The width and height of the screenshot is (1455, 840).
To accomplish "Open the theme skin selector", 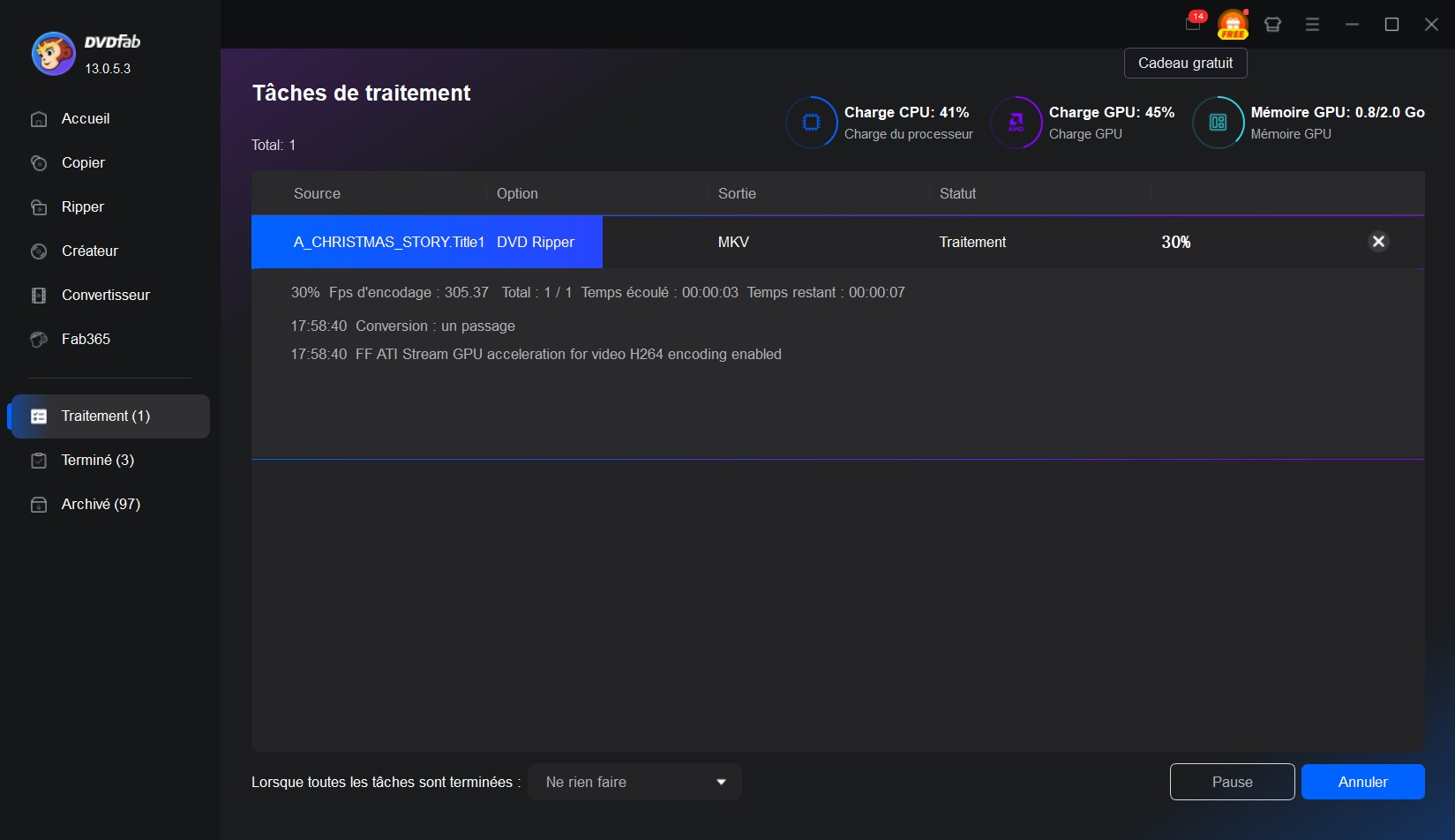I will (1272, 24).
